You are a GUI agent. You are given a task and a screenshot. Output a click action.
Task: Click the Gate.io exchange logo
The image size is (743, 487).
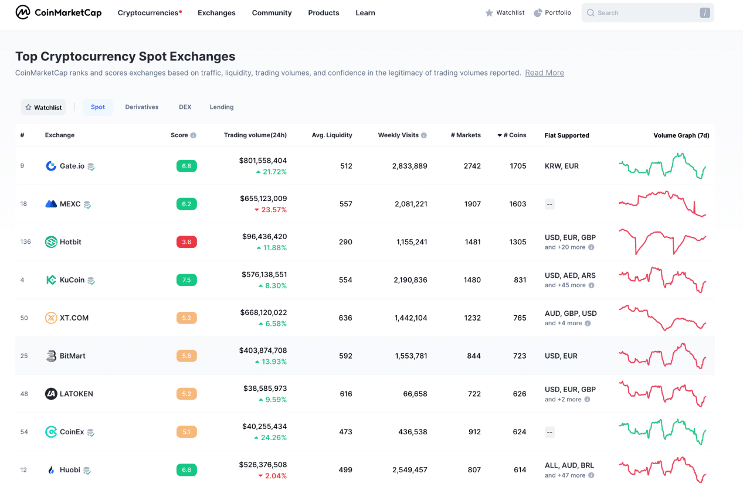(51, 166)
